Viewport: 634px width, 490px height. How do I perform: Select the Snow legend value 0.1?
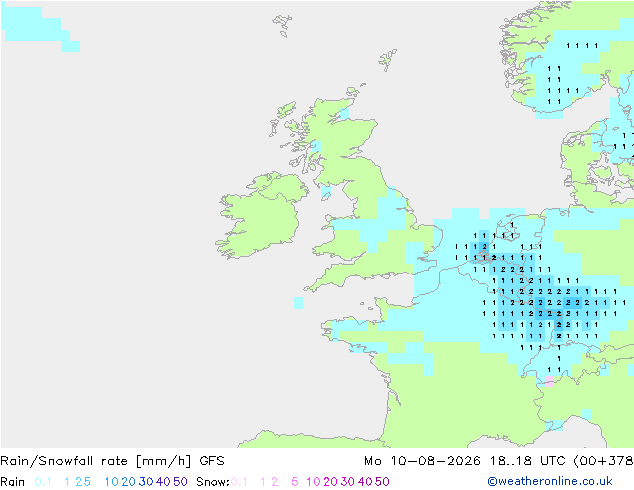coord(239,482)
